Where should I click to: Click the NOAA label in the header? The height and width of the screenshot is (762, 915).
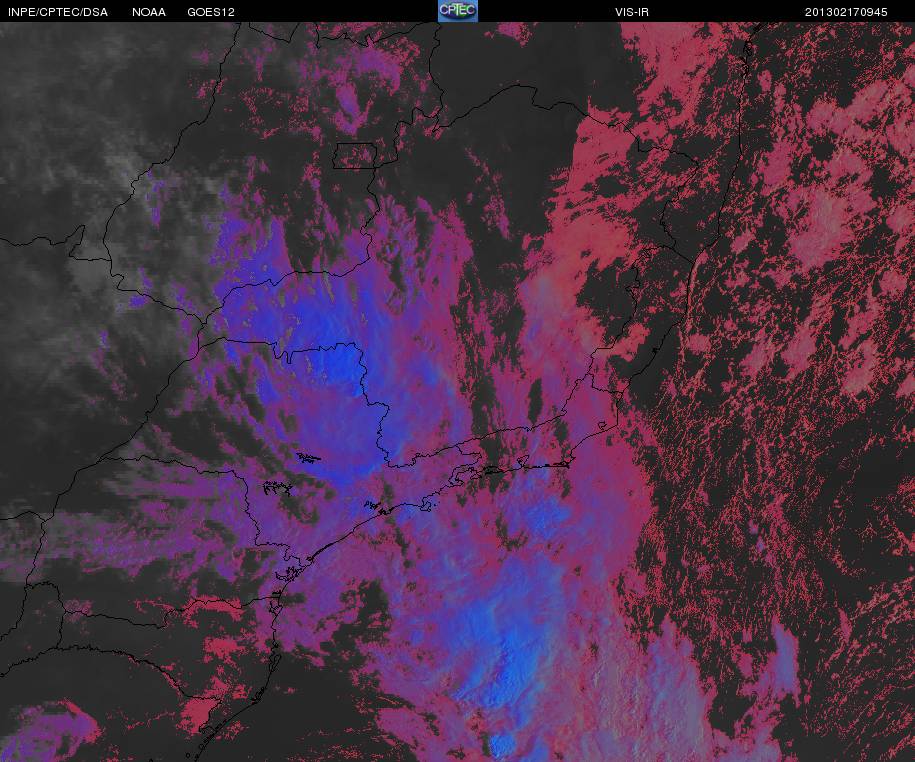click(x=149, y=12)
